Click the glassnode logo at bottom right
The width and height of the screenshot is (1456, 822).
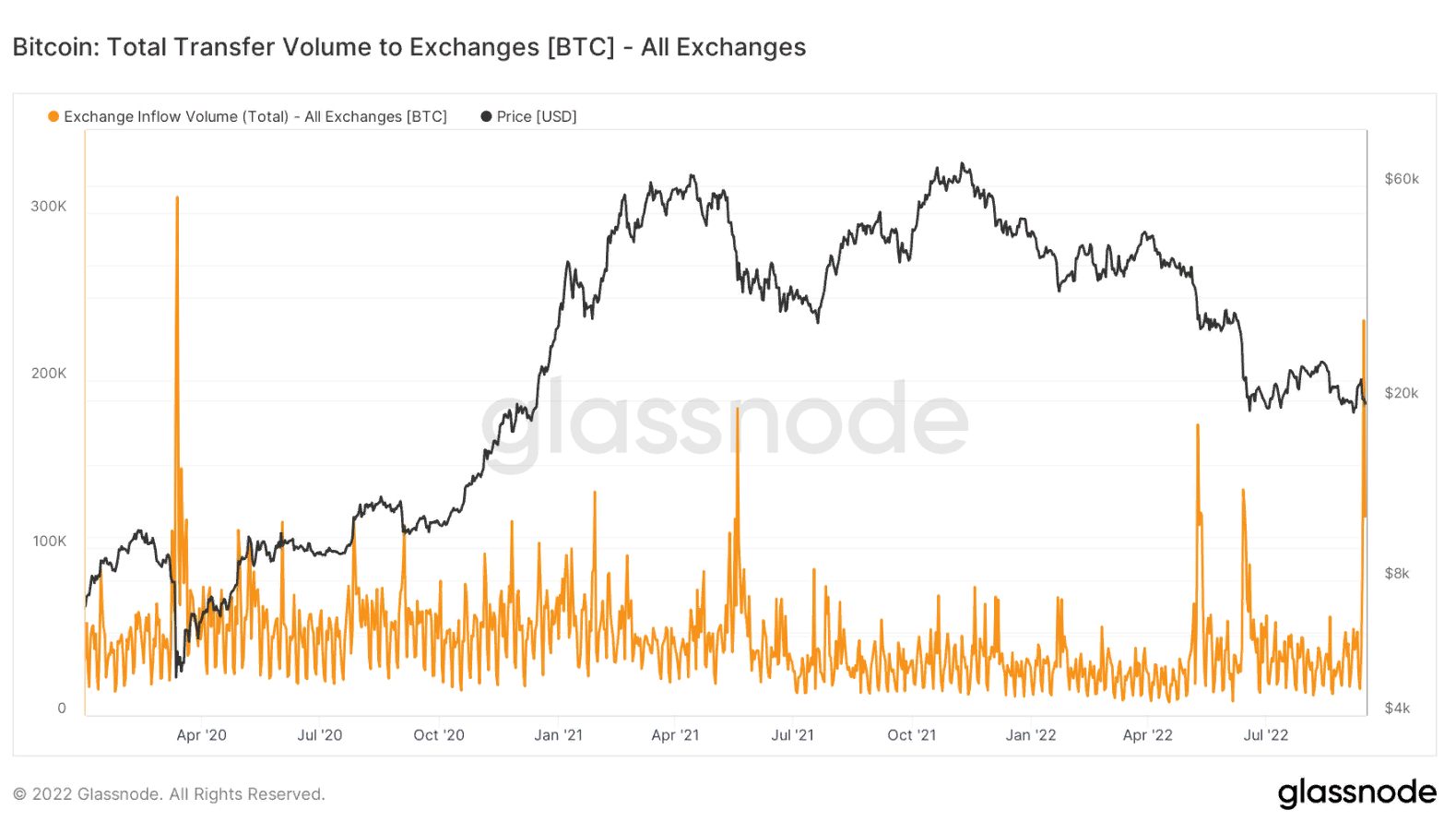point(1356,792)
